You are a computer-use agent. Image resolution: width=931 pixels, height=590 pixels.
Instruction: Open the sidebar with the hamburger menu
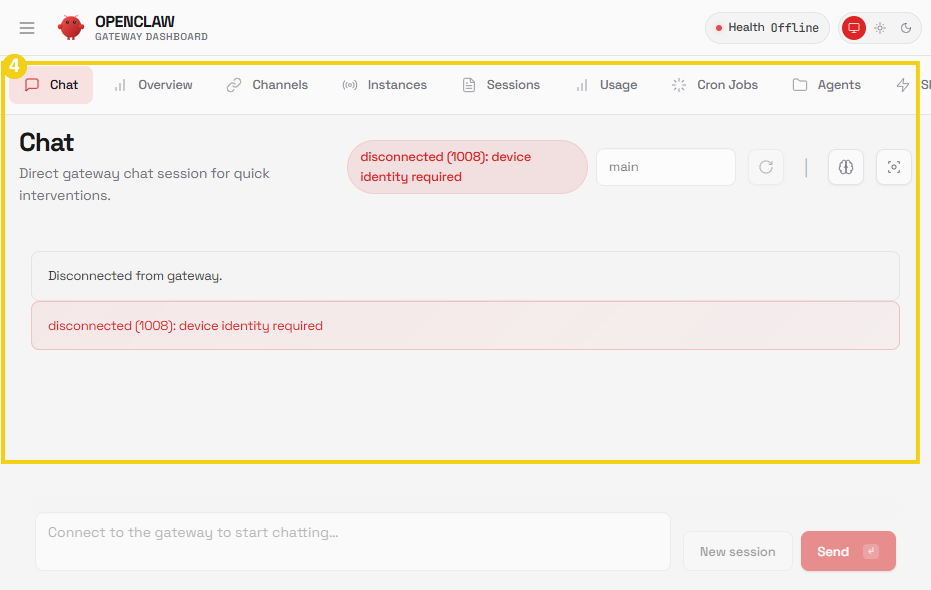(27, 28)
